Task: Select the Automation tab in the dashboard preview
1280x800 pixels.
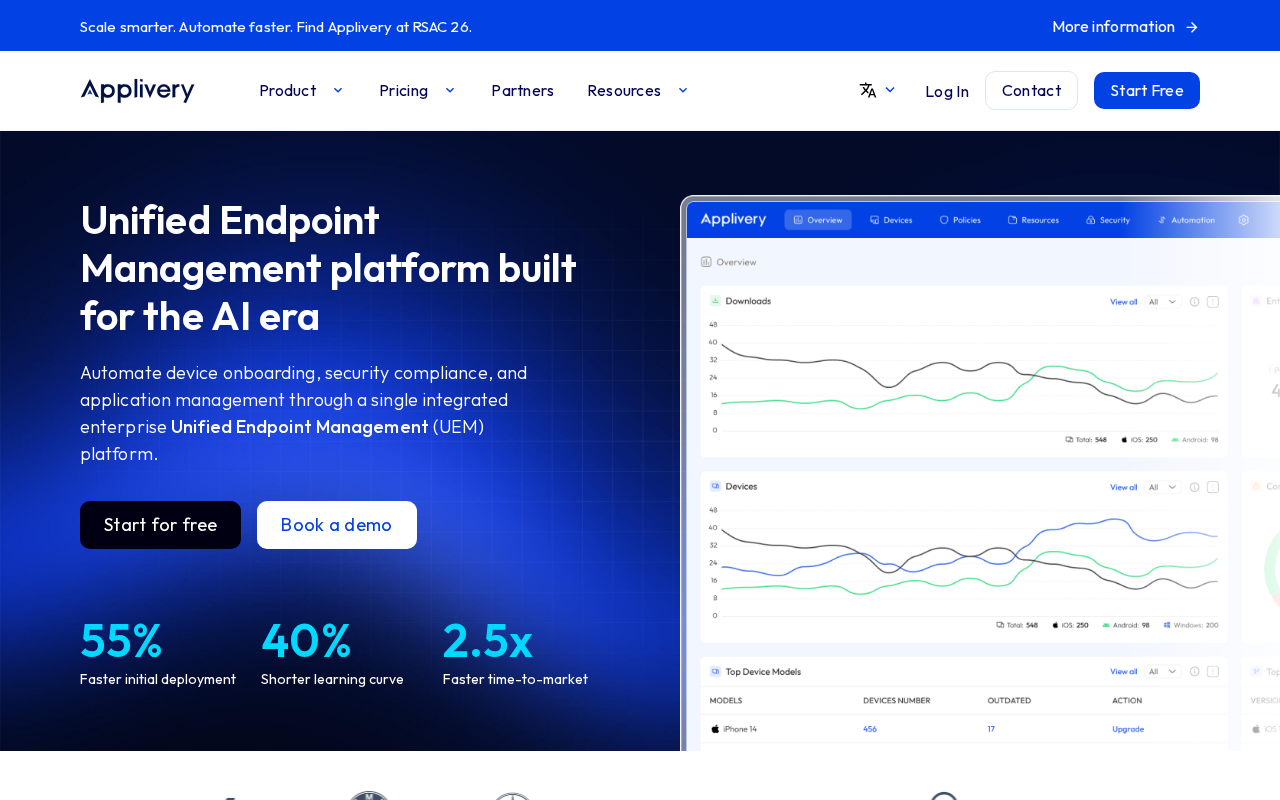Action: pos(1186,220)
